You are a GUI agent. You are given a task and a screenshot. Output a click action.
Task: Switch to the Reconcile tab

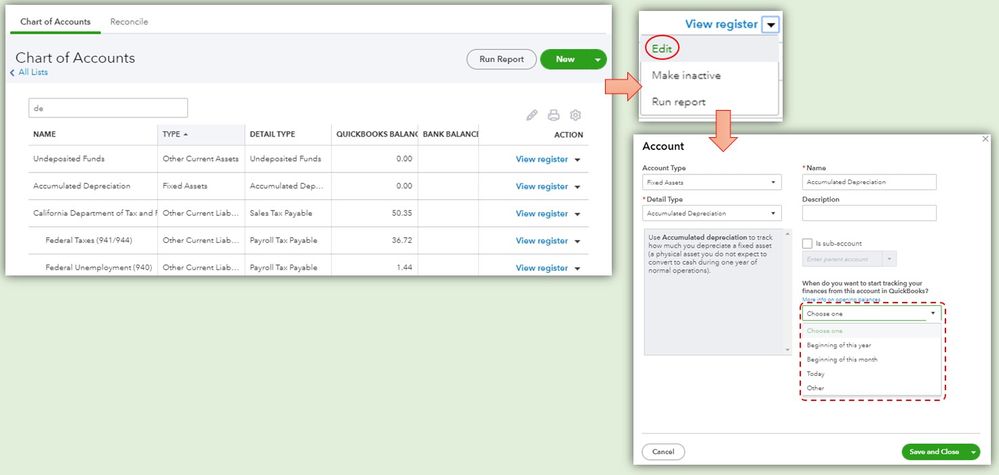(129, 22)
